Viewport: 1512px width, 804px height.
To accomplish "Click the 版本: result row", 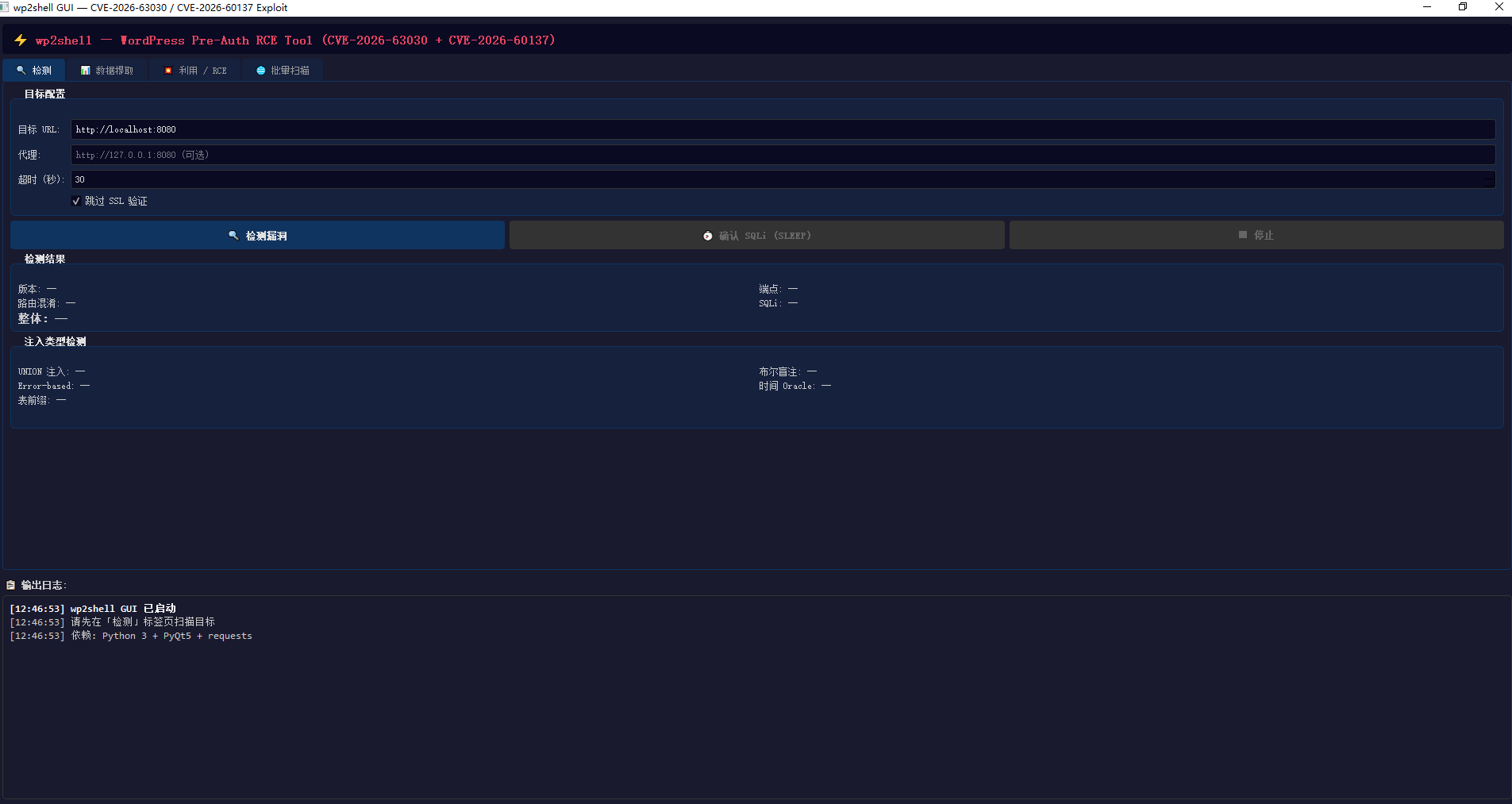I will 37,289.
